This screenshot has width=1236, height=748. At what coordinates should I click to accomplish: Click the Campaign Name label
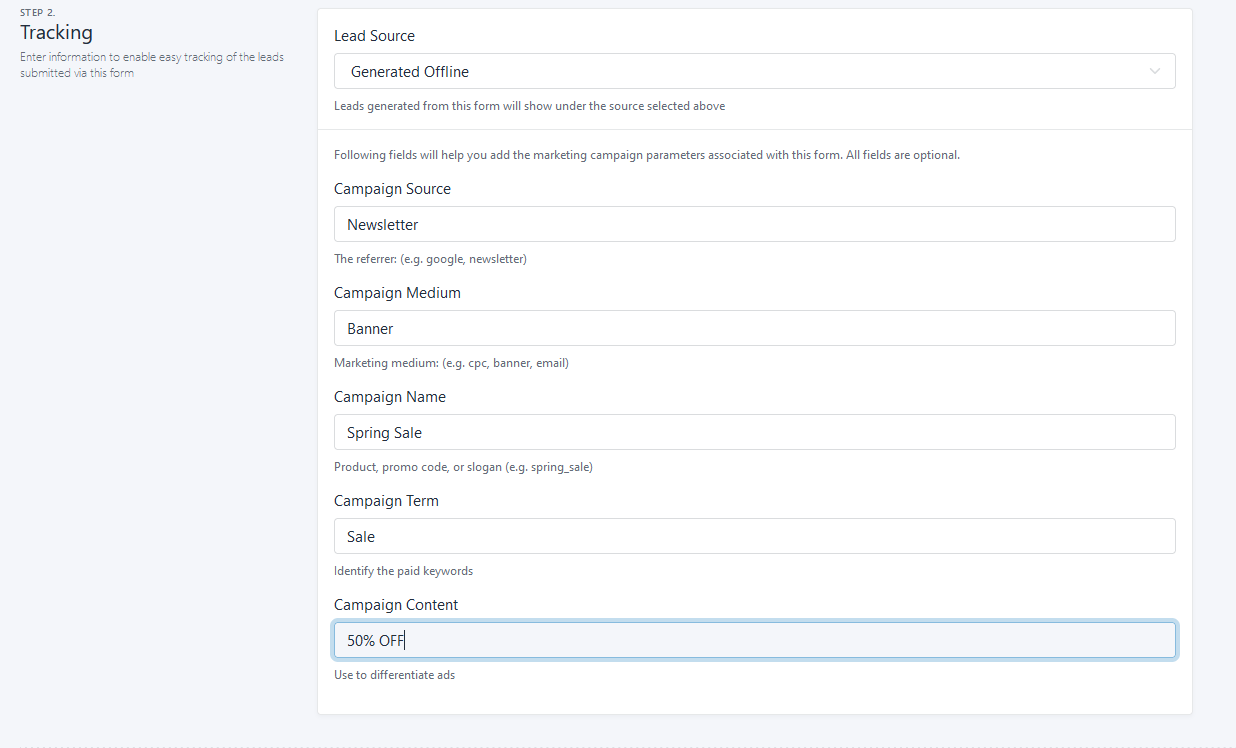pyautogui.click(x=390, y=396)
